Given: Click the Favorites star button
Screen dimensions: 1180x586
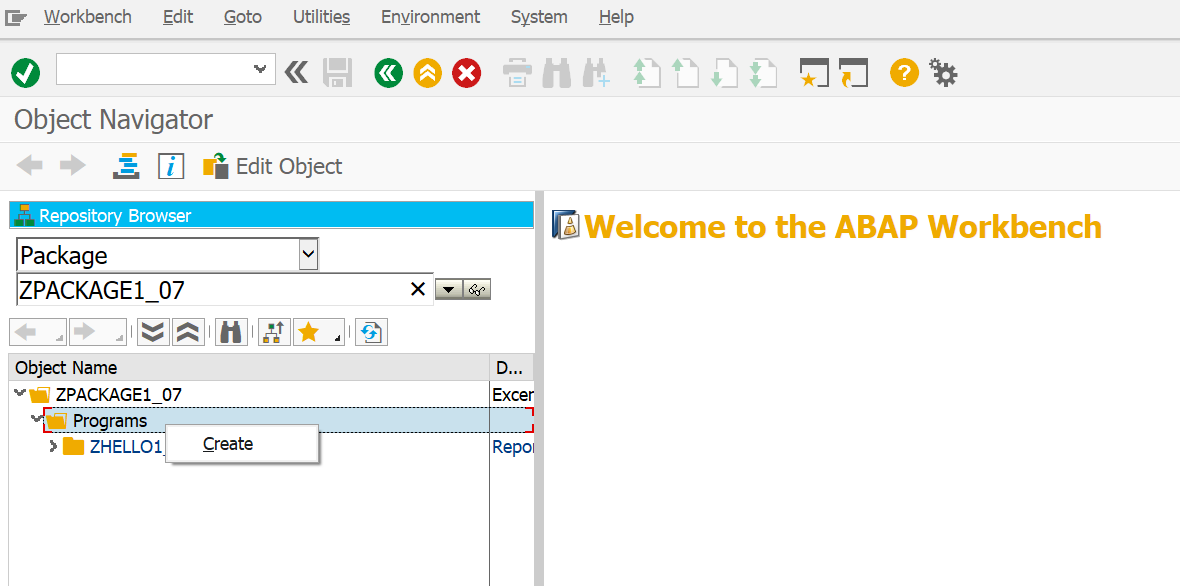Looking at the screenshot, I should 318,332.
